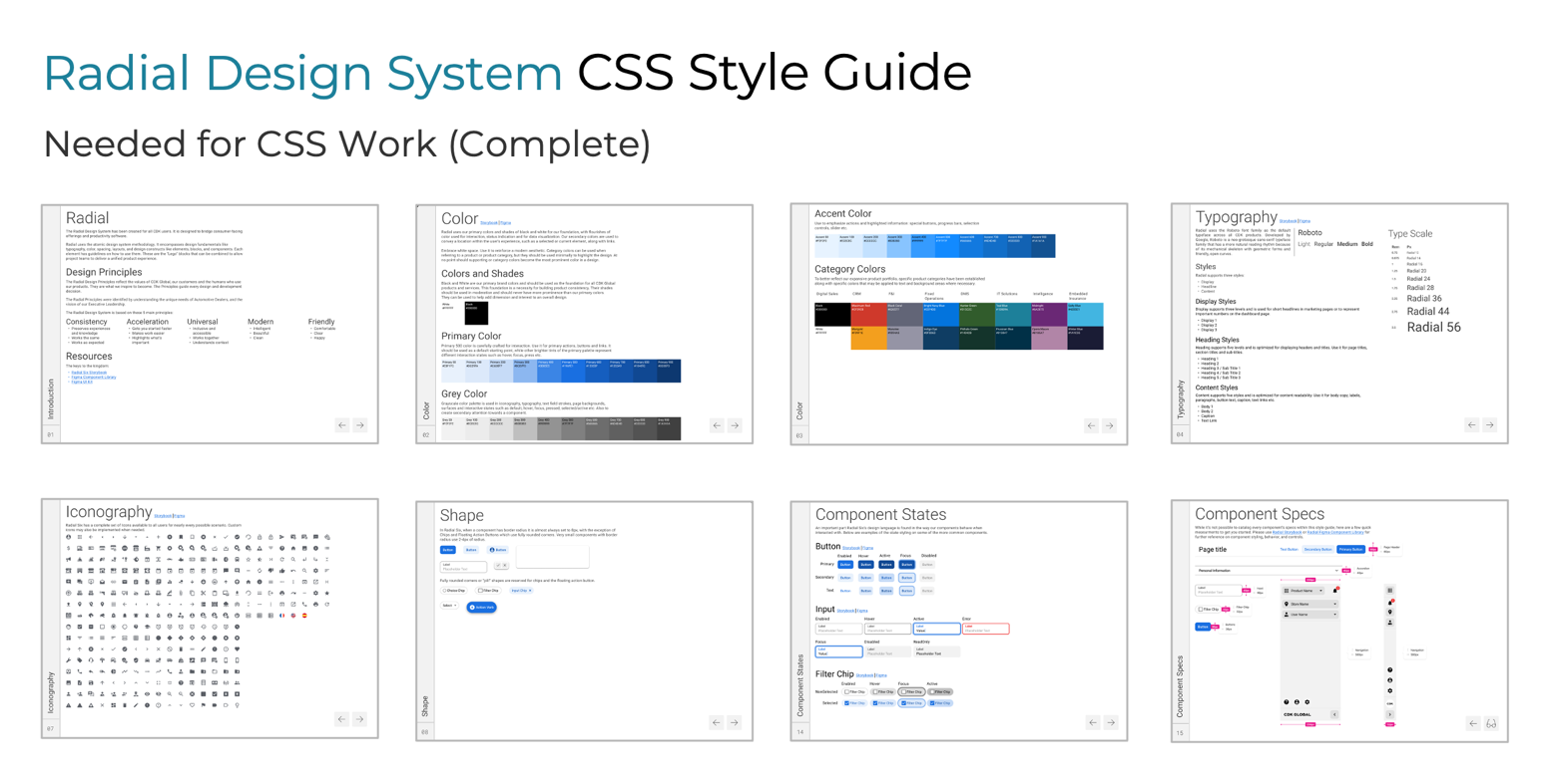Click Secondary Button in Component Specs page header
The image size is (1567, 779).
click(1318, 549)
